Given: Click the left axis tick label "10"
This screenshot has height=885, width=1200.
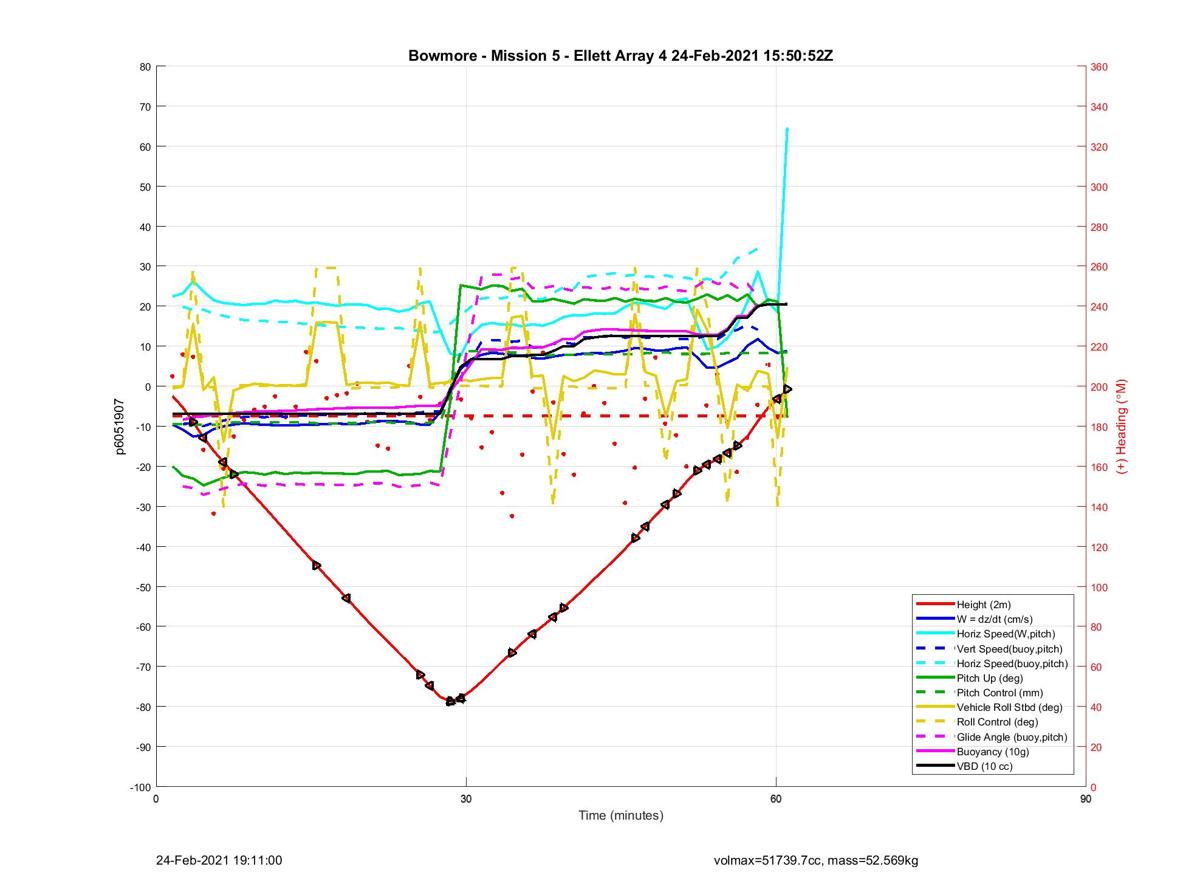Looking at the screenshot, I should pos(144,347).
